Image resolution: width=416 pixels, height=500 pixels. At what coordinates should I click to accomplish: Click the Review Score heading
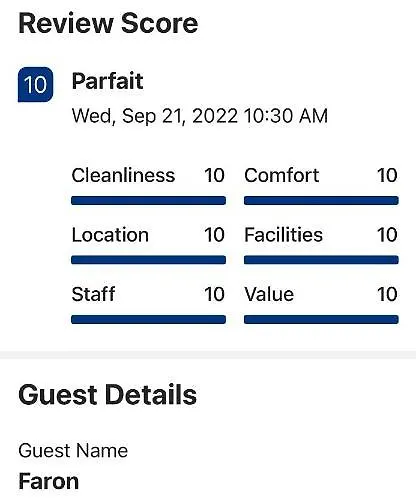point(108,23)
